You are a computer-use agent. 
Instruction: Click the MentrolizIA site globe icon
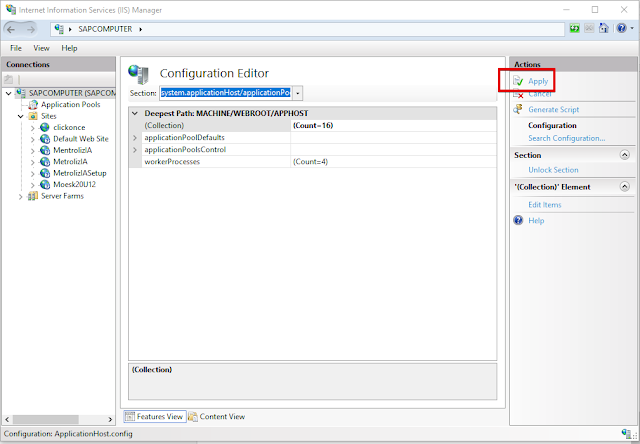(x=44, y=150)
